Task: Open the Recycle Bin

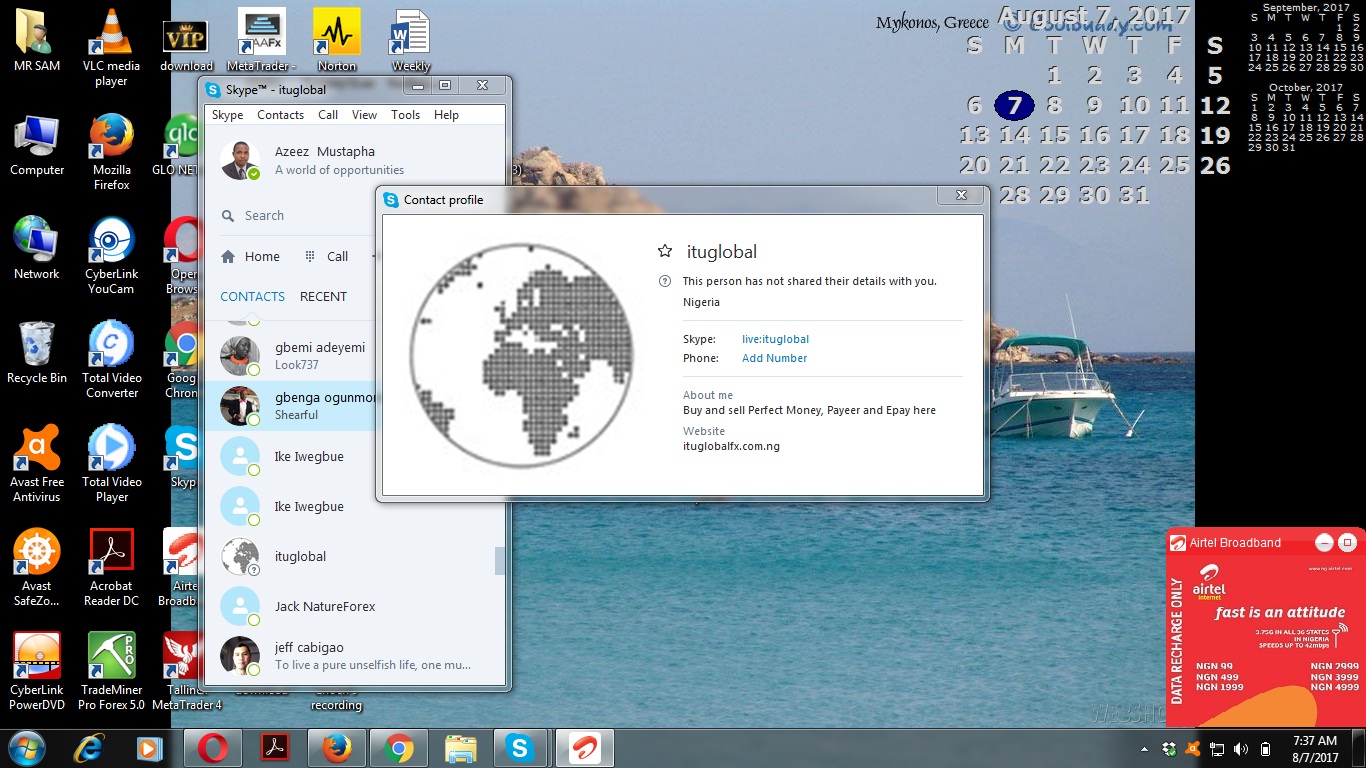Action: click(x=37, y=352)
